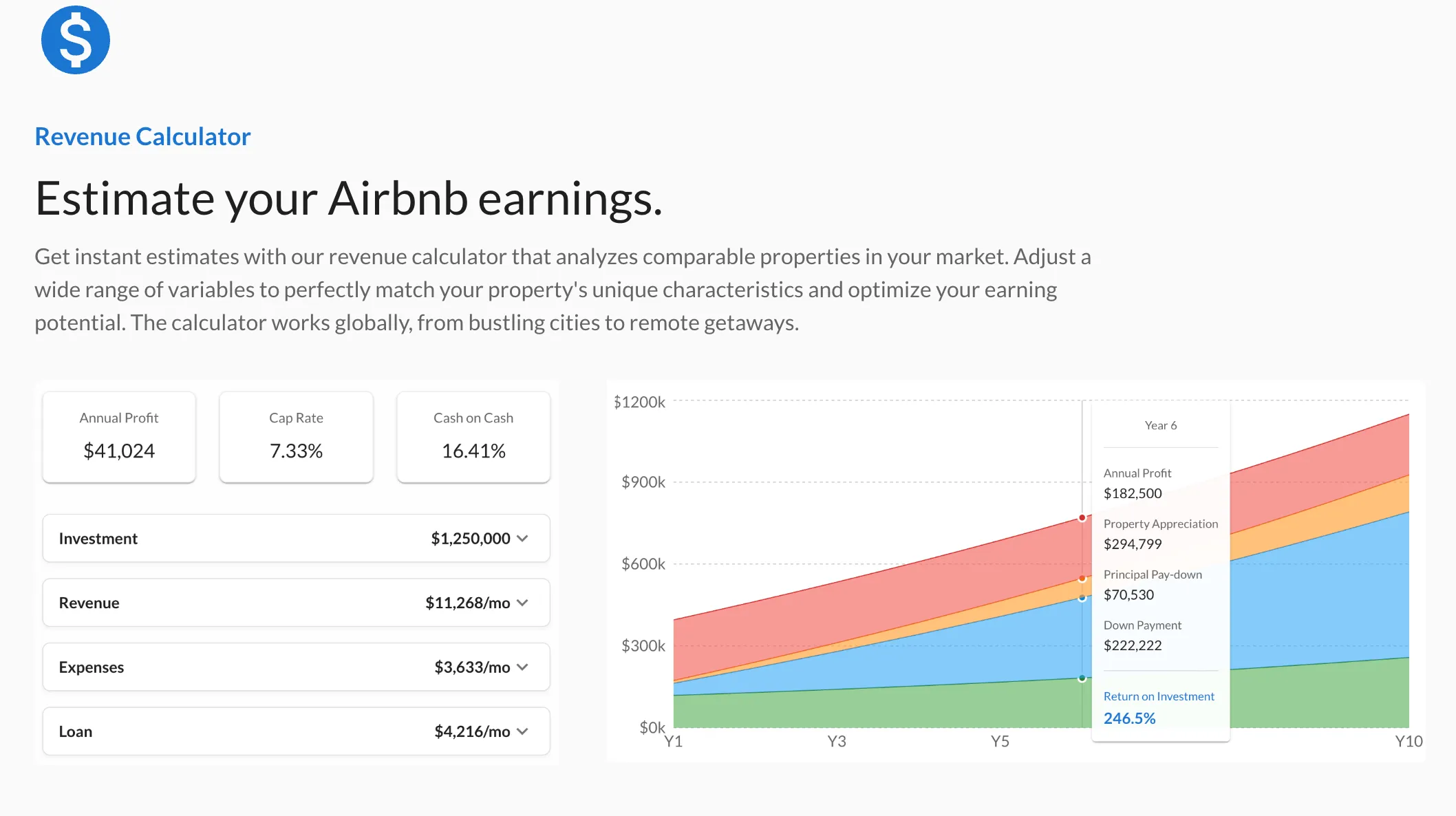Click the Cash on Cash card
This screenshot has height=816, width=1456.
473,437
